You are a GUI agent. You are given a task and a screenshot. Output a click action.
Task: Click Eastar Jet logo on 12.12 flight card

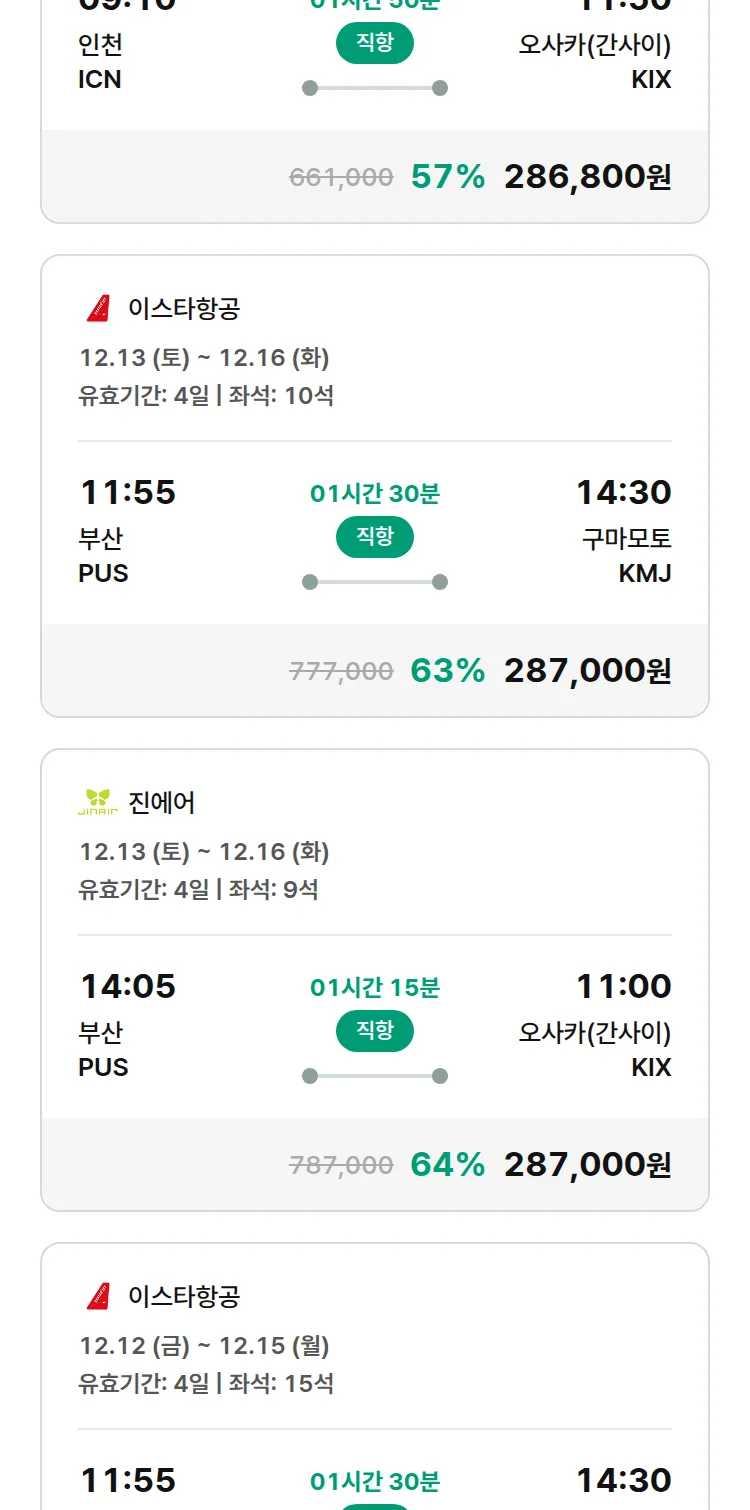[98, 1297]
